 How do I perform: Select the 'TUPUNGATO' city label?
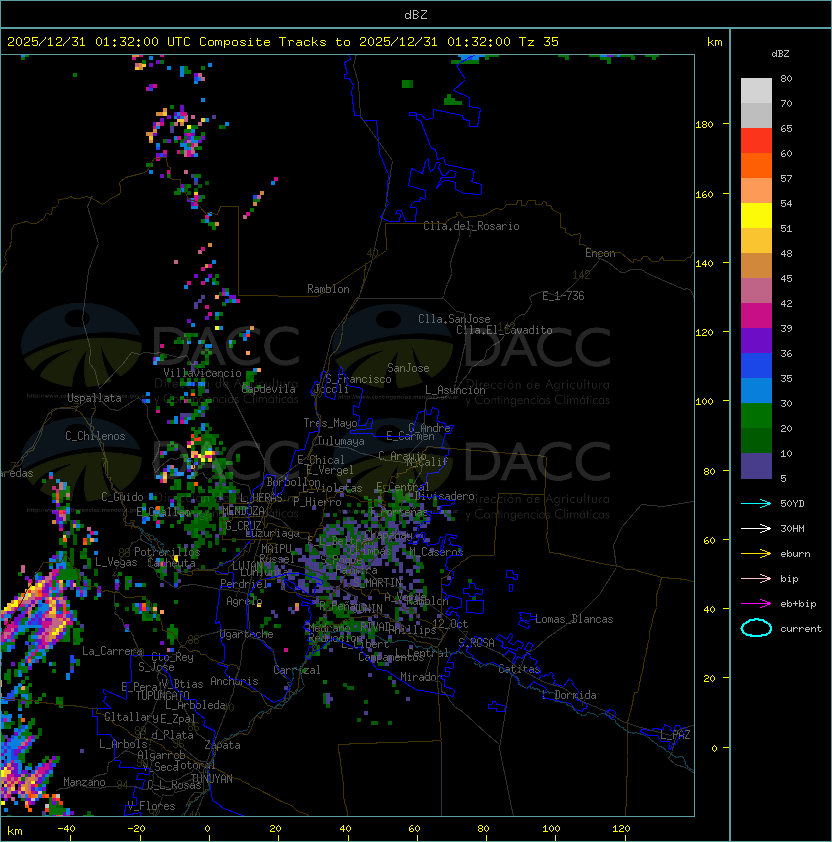pyautogui.click(x=162, y=695)
